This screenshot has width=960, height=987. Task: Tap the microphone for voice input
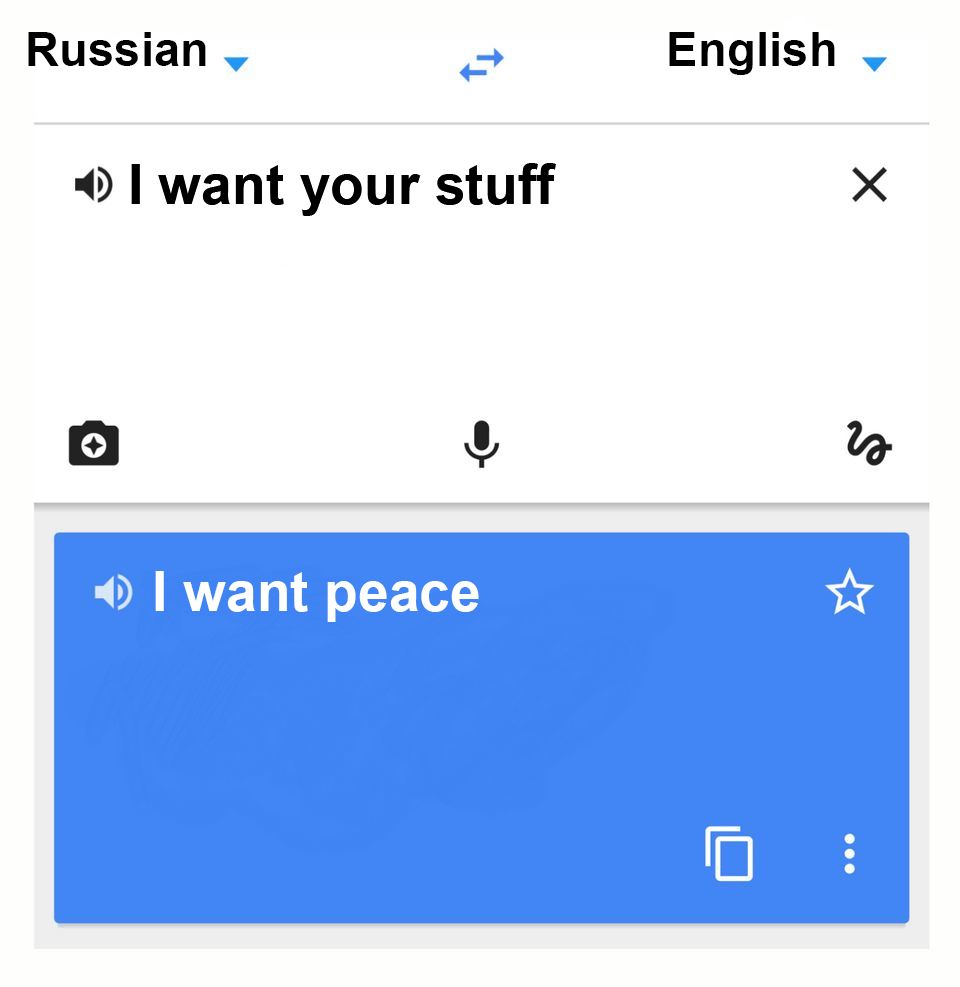481,443
